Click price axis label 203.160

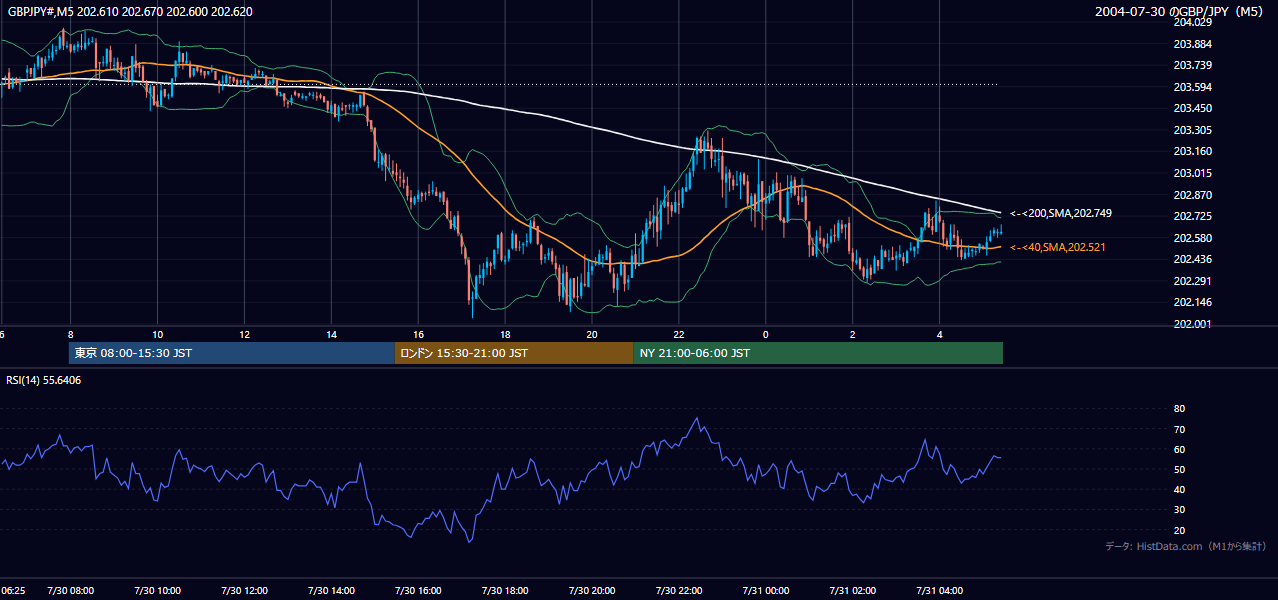point(1193,152)
